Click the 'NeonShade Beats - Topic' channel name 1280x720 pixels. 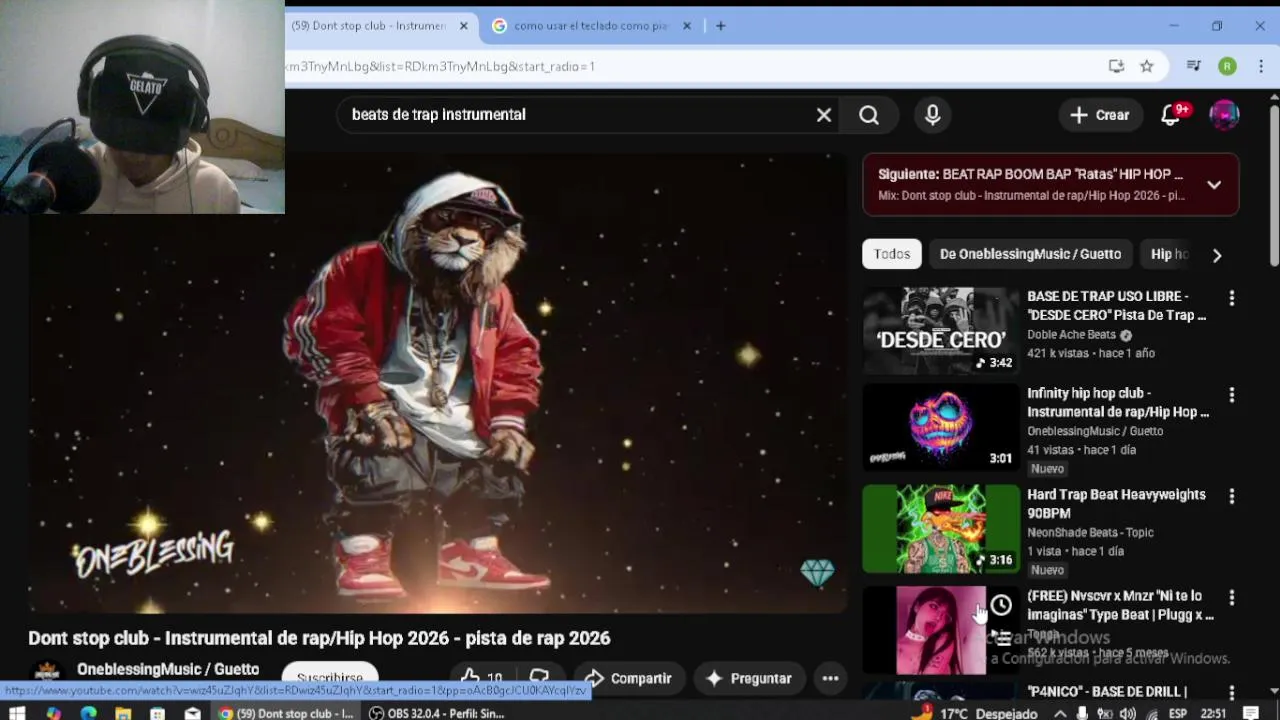point(1090,533)
